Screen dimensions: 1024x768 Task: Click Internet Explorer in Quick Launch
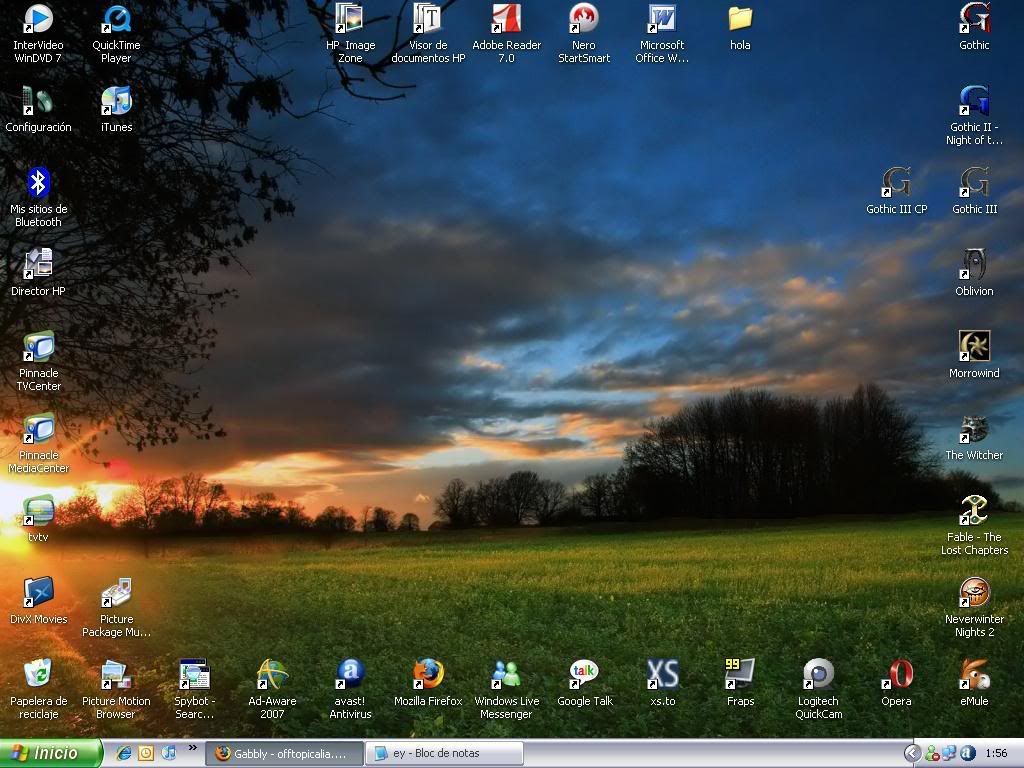[124, 753]
